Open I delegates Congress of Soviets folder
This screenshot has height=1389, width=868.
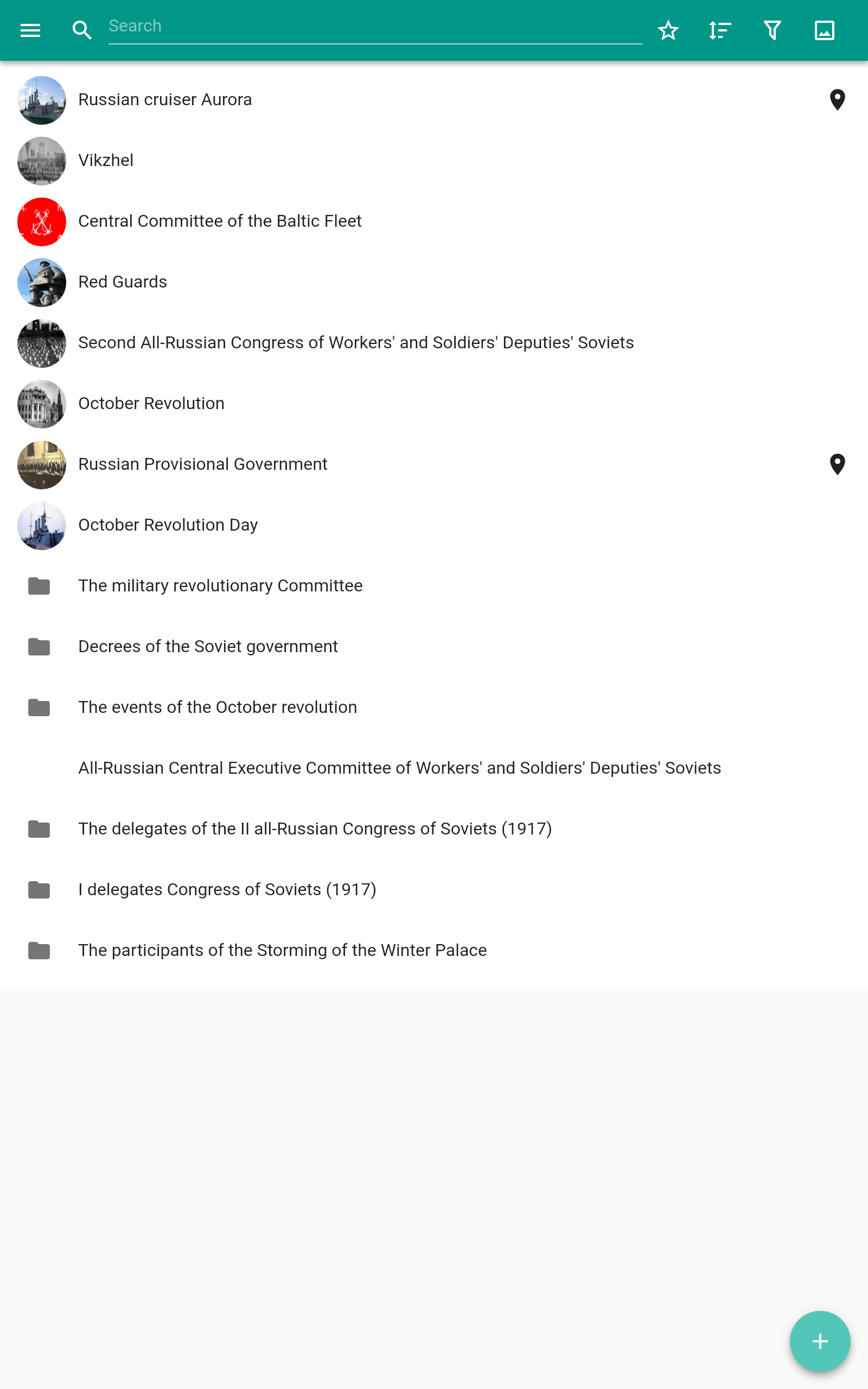(227, 890)
